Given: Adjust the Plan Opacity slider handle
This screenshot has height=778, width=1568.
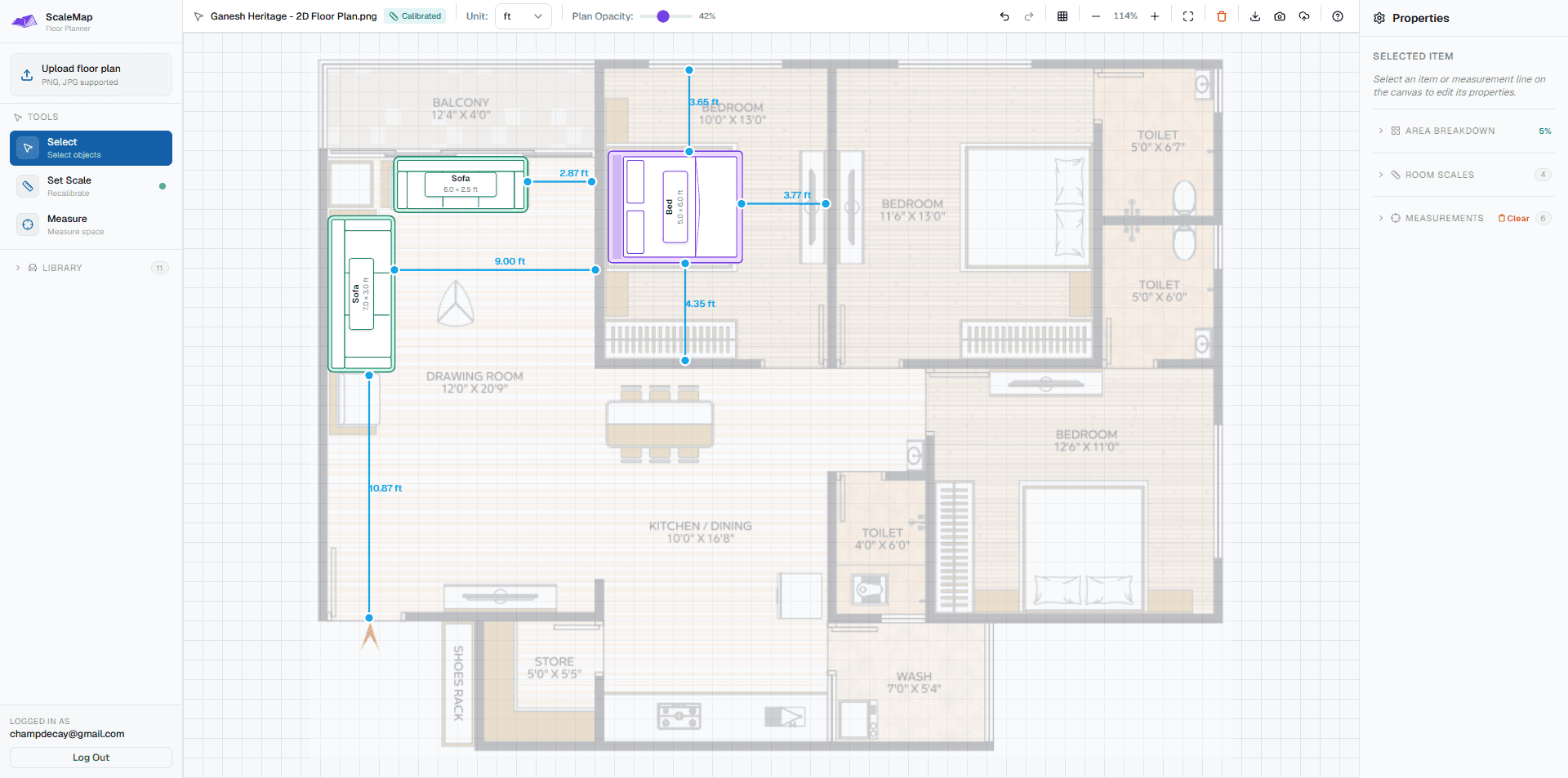Looking at the screenshot, I should click(x=663, y=16).
